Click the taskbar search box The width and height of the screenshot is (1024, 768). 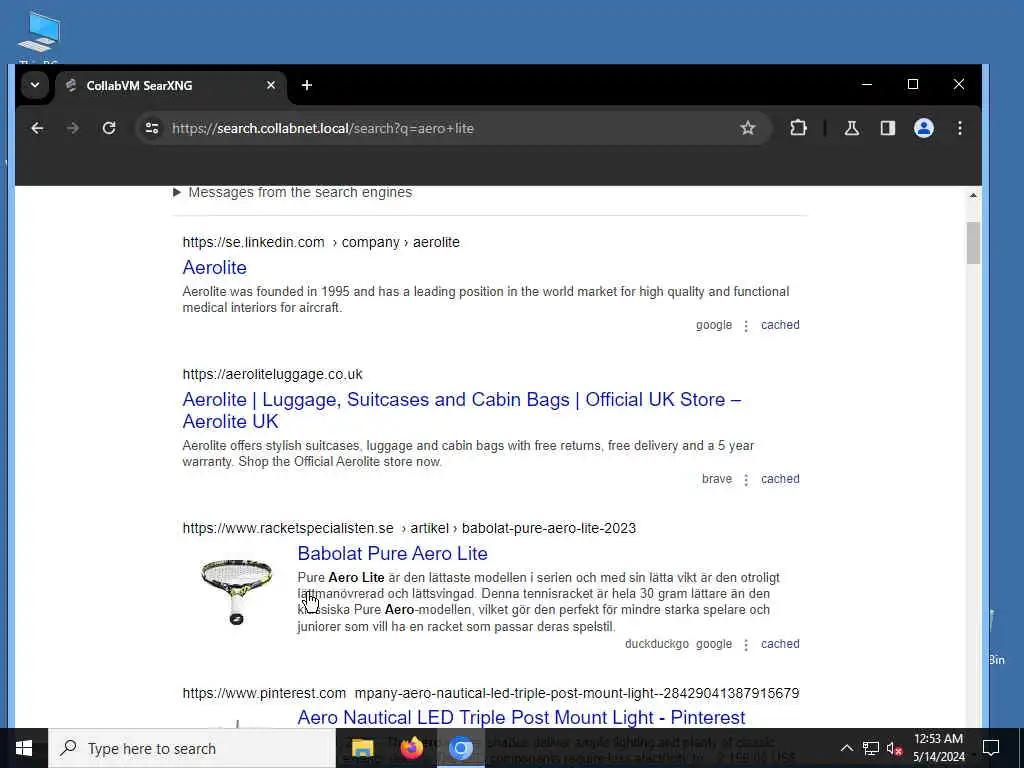coord(192,748)
